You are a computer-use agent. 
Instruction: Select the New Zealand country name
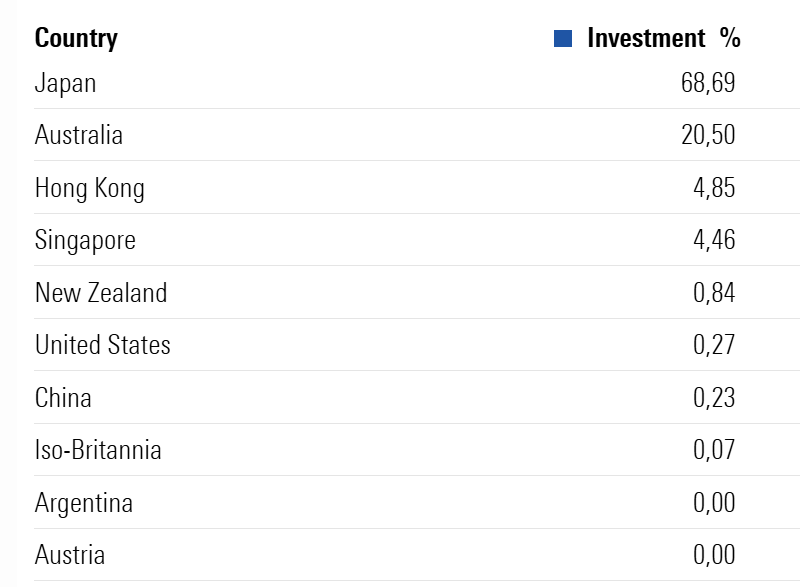click(101, 293)
